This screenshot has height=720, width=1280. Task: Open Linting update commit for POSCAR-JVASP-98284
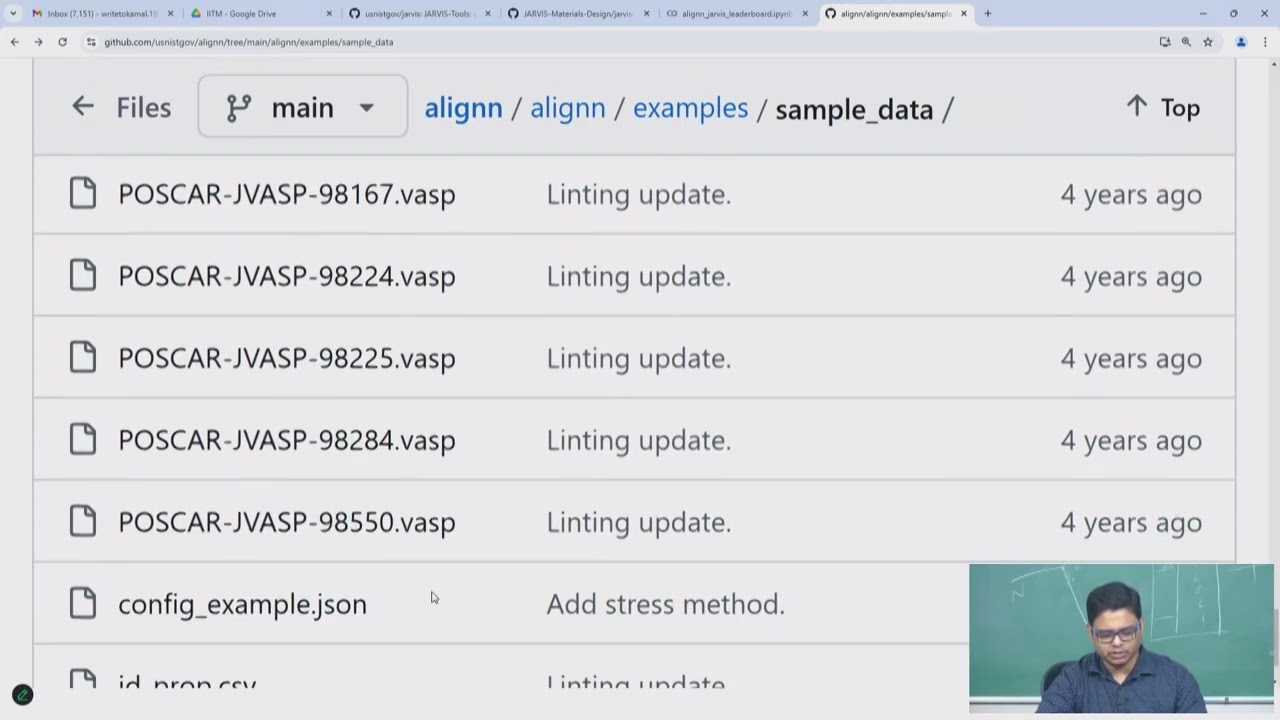click(x=639, y=440)
